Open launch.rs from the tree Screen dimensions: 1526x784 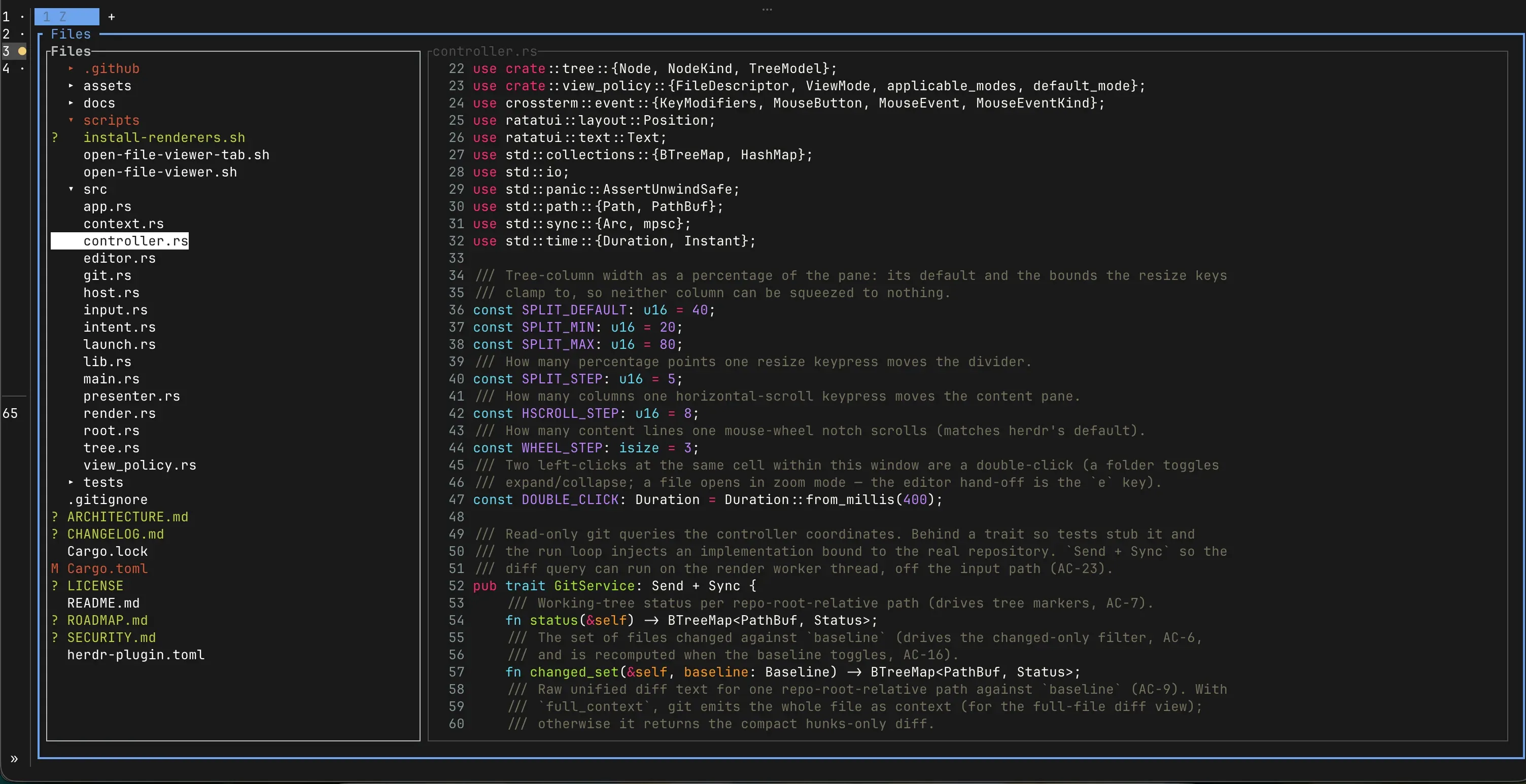click(x=120, y=344)
